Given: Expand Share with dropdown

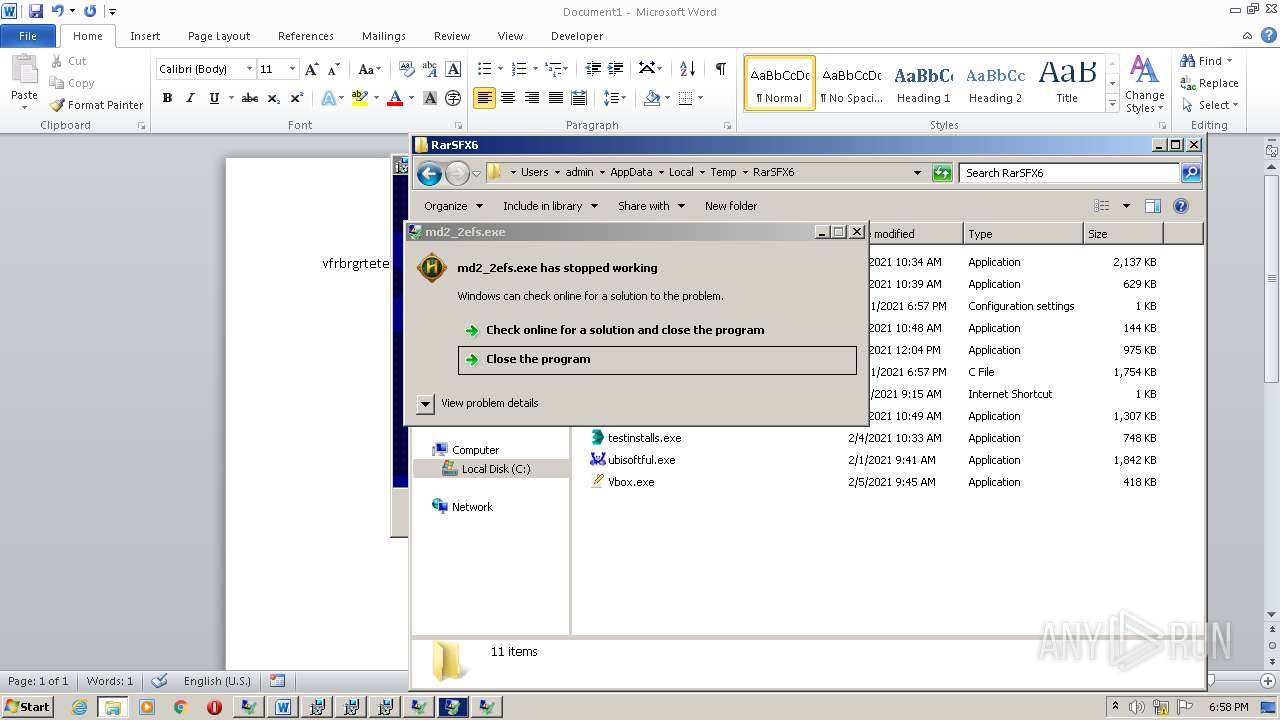Looking at the screenshot, I should pyautogui.click(x=651, y=206).
